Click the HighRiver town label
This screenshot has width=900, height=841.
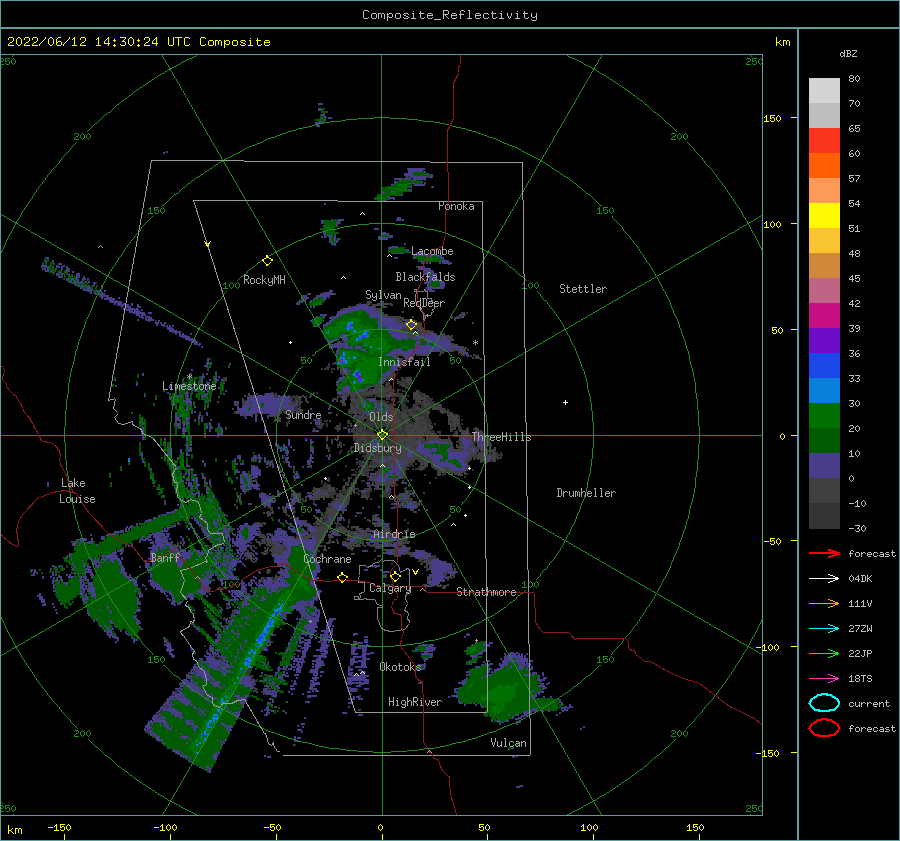click(x=415, y=702)
